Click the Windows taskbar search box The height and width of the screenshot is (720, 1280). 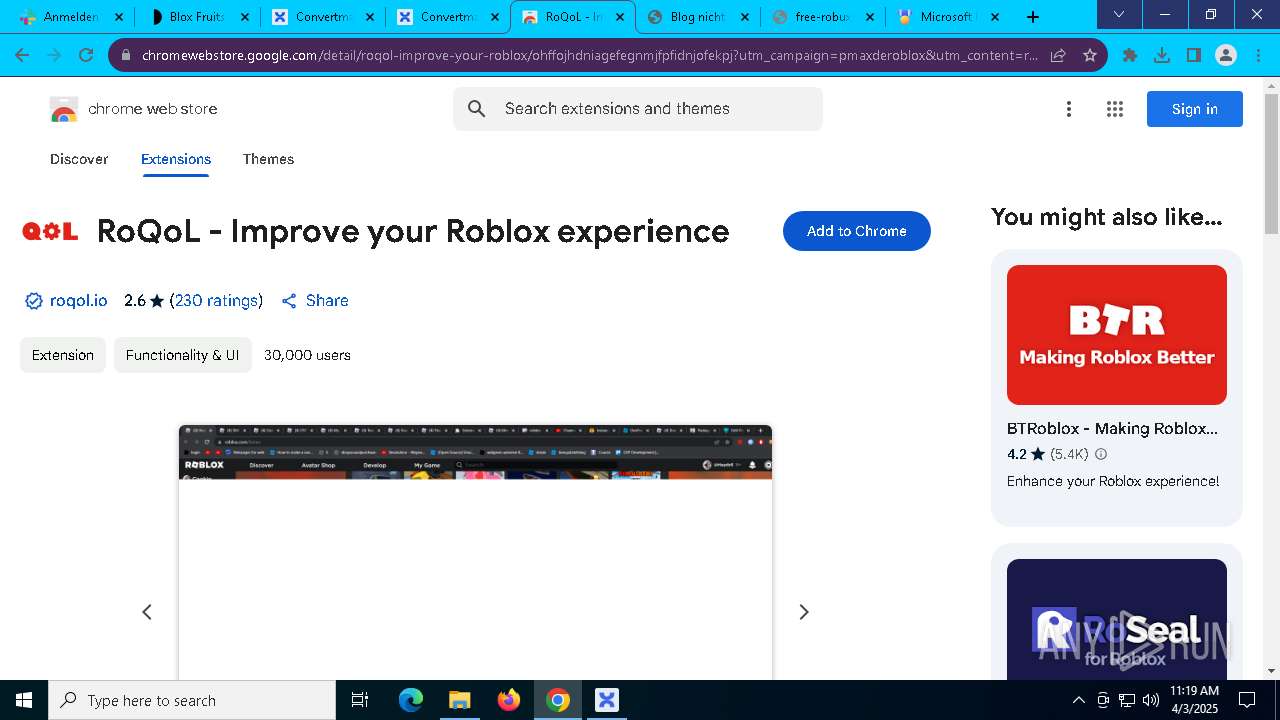tap(192, 700)
